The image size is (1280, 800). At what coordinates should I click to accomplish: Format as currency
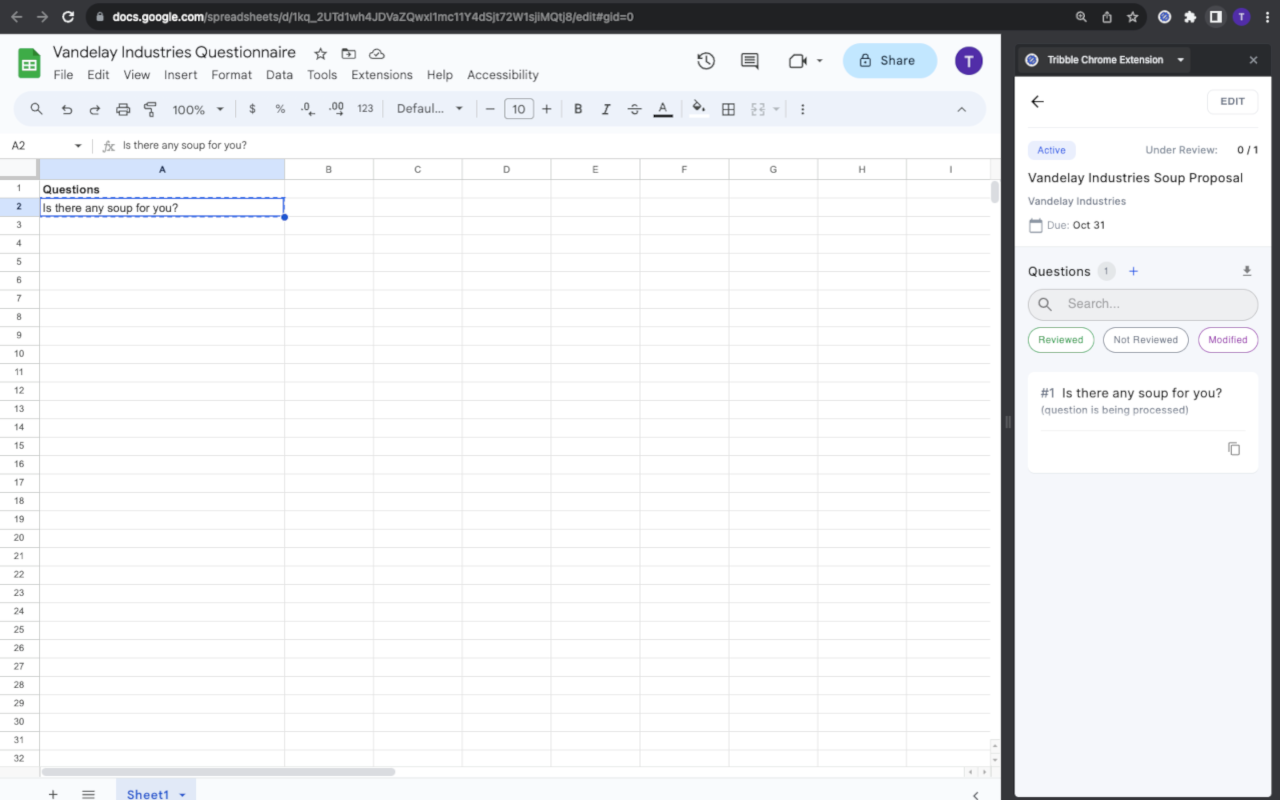point(252,109)
